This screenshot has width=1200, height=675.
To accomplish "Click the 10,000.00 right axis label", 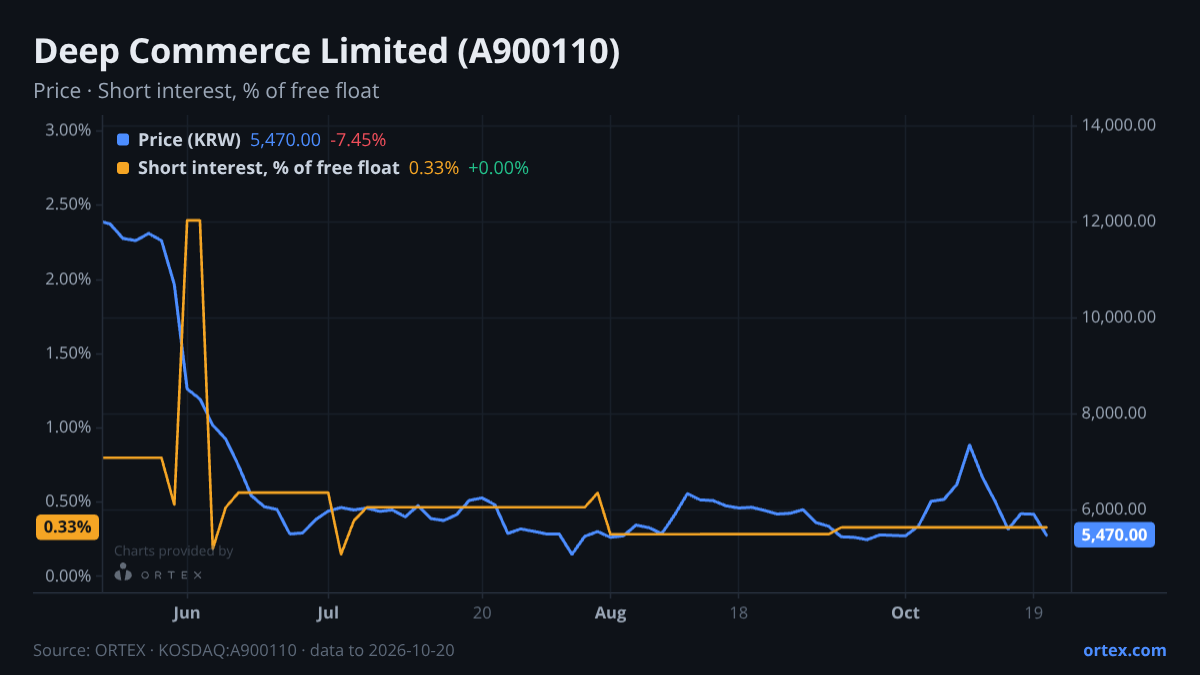I will [x=1119, y=317].
